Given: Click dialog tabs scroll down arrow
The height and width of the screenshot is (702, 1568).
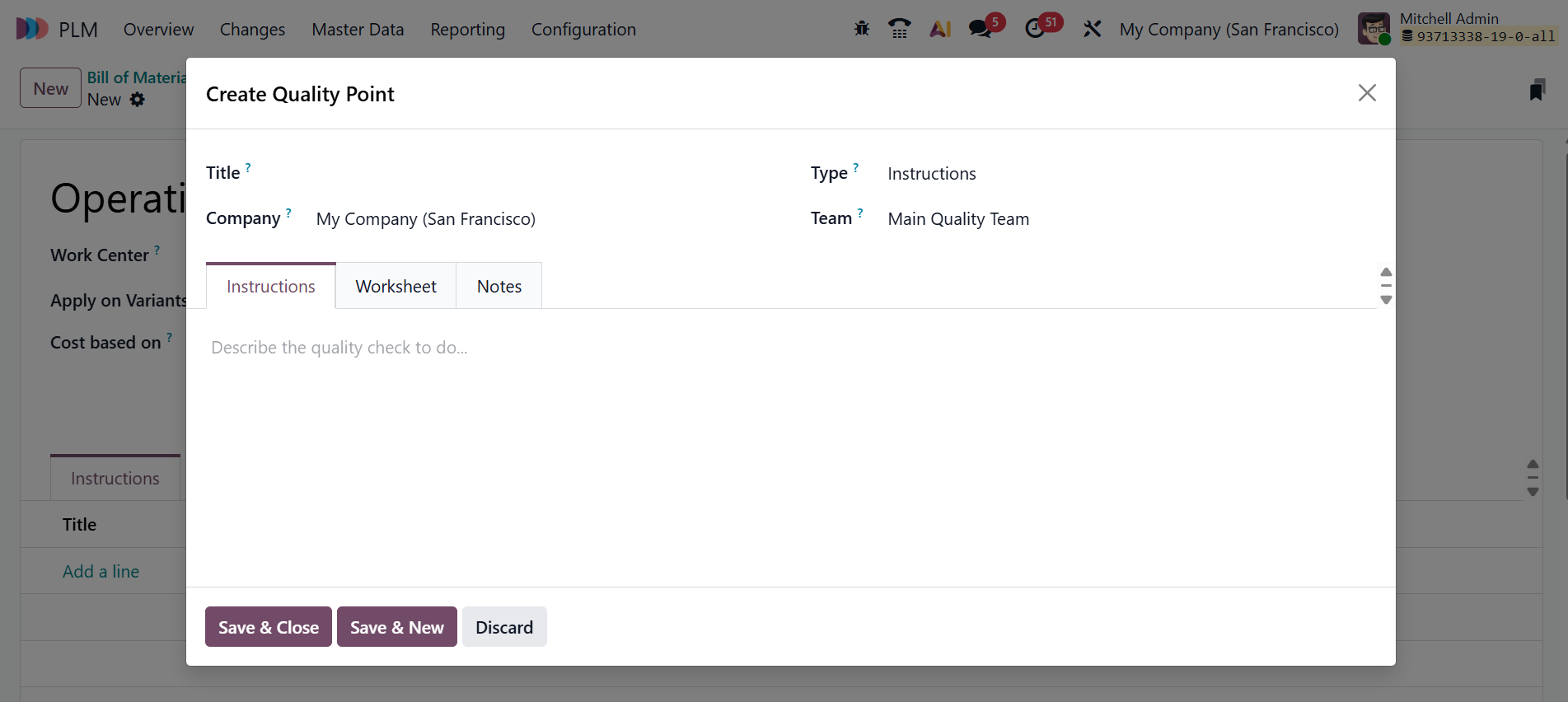Looking at the screenshot, I should pos(1387,300).
